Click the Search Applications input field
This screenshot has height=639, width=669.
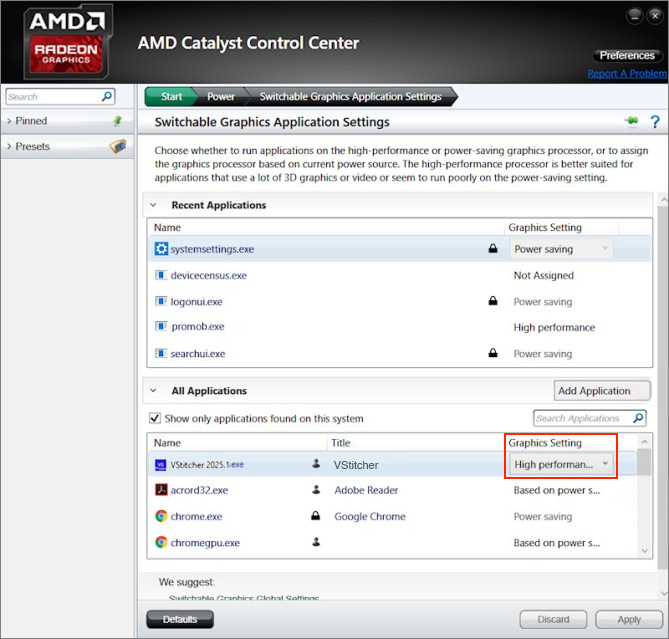[x=589, y=418]
